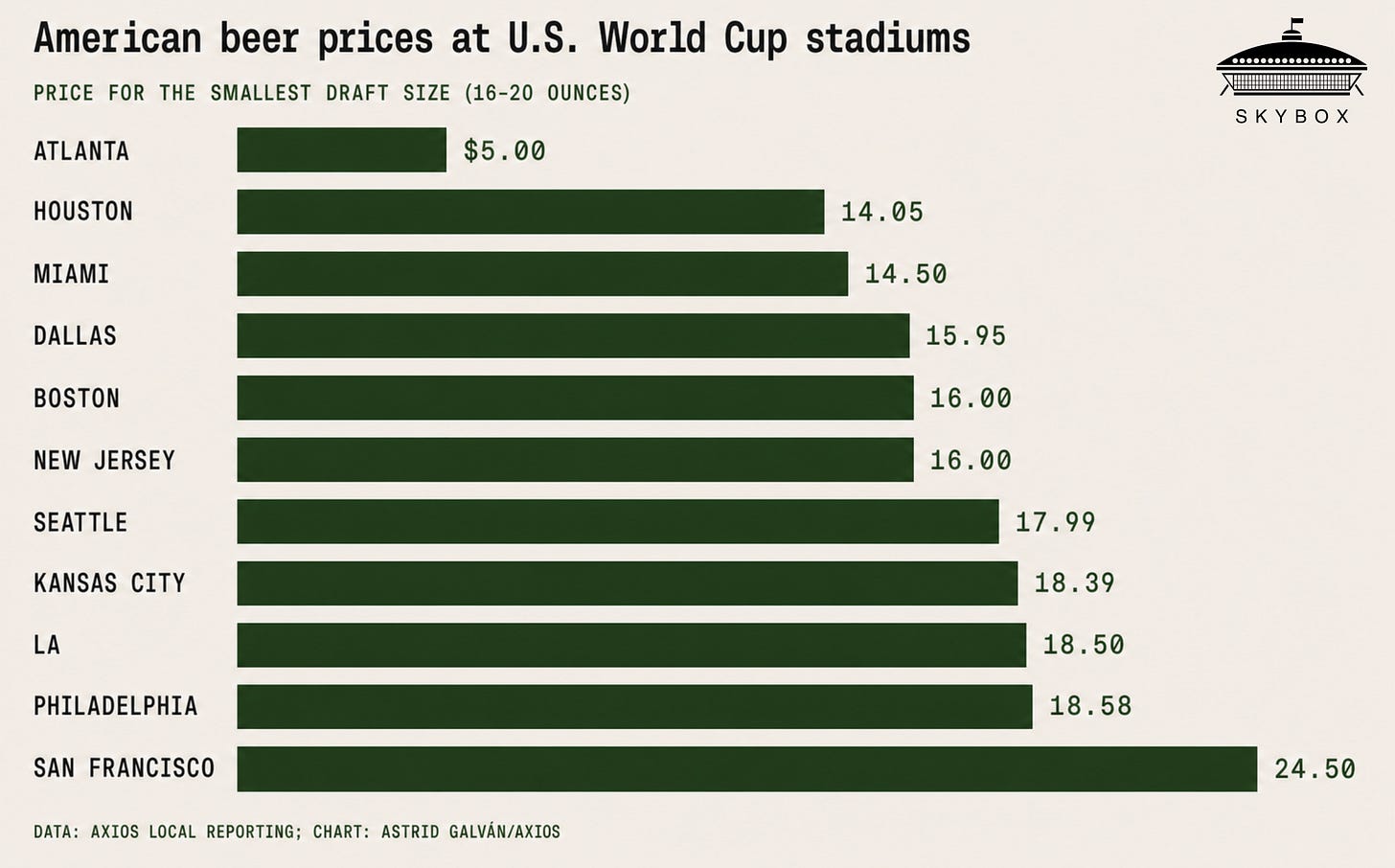1395x868 pixels.
Task: Click the Miami price bar
Action: point(542,274)
